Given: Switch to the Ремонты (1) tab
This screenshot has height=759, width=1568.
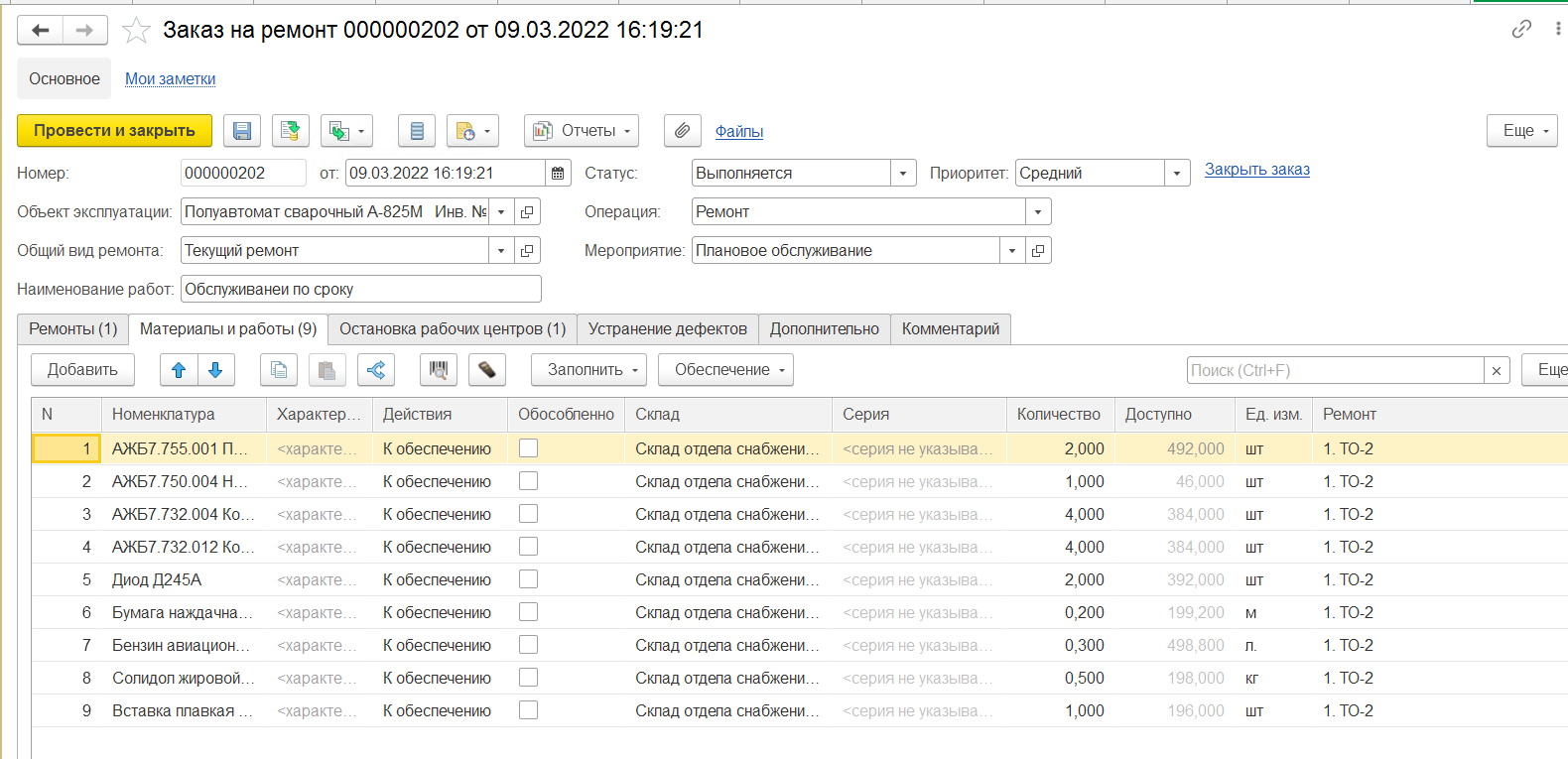Looking at the screenshot, I should click(x=72, y=329).
